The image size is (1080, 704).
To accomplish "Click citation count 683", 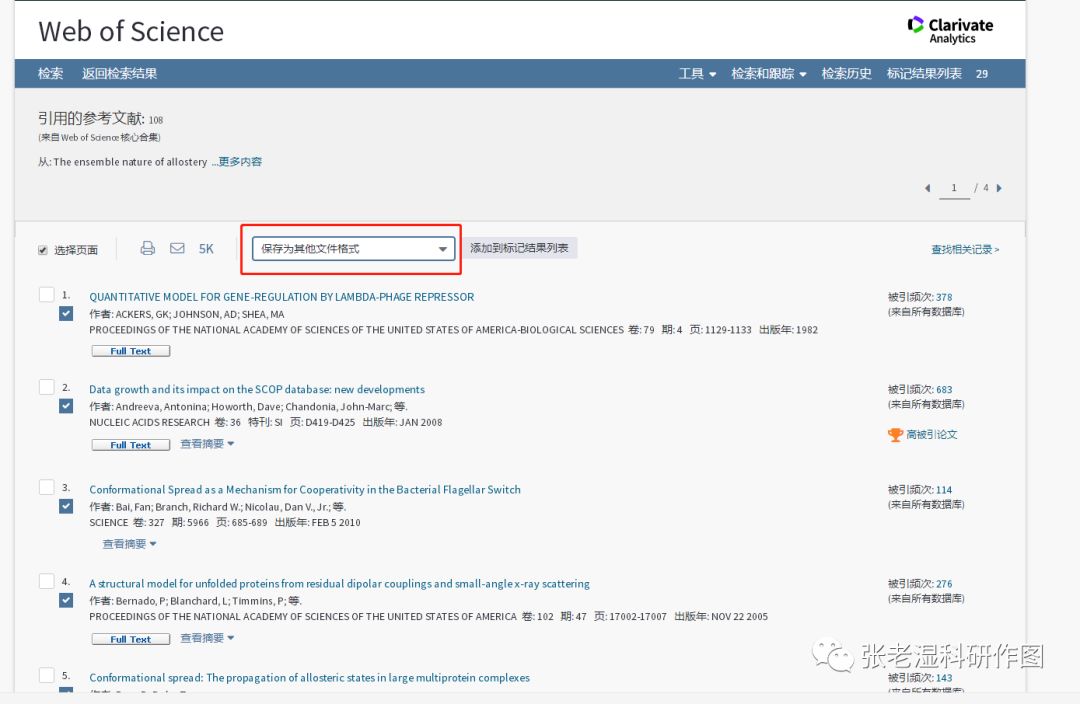I will (x=944, y=390).
